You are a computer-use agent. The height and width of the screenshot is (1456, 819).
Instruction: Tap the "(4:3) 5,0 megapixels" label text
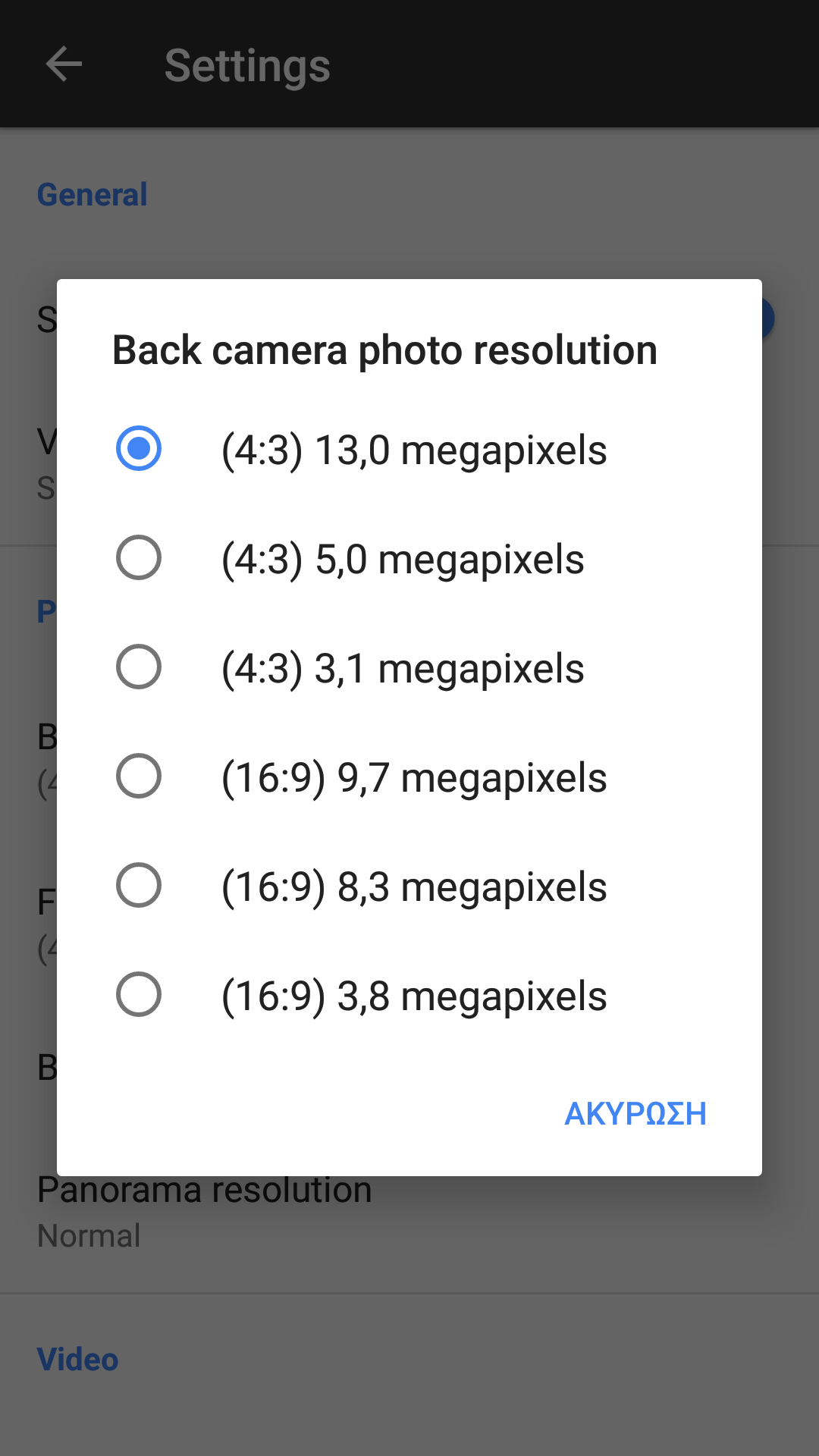point(403,560)
